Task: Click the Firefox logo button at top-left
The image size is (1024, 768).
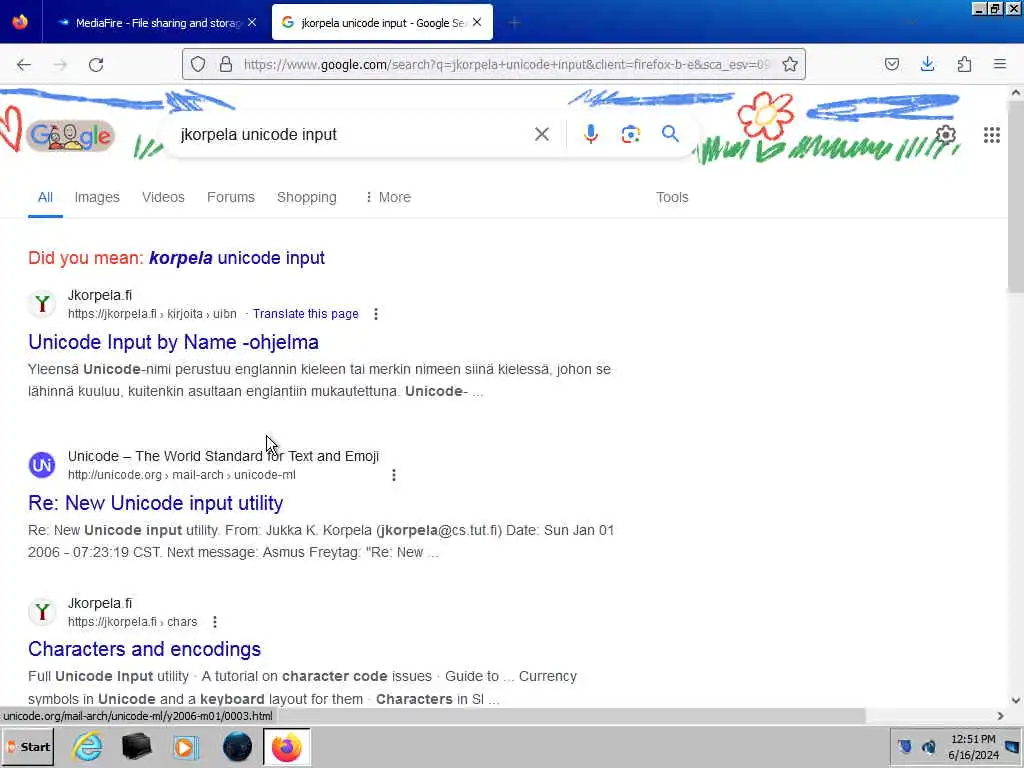Action: point(20,22)
